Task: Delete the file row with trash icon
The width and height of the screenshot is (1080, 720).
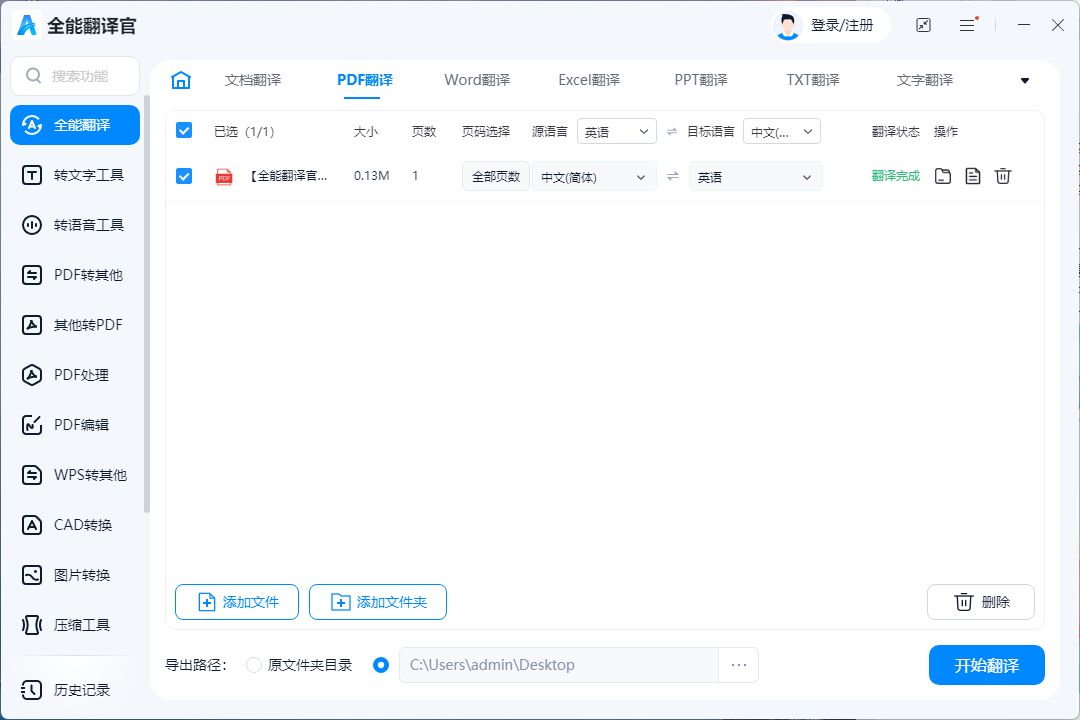Action: [1003, 176]
